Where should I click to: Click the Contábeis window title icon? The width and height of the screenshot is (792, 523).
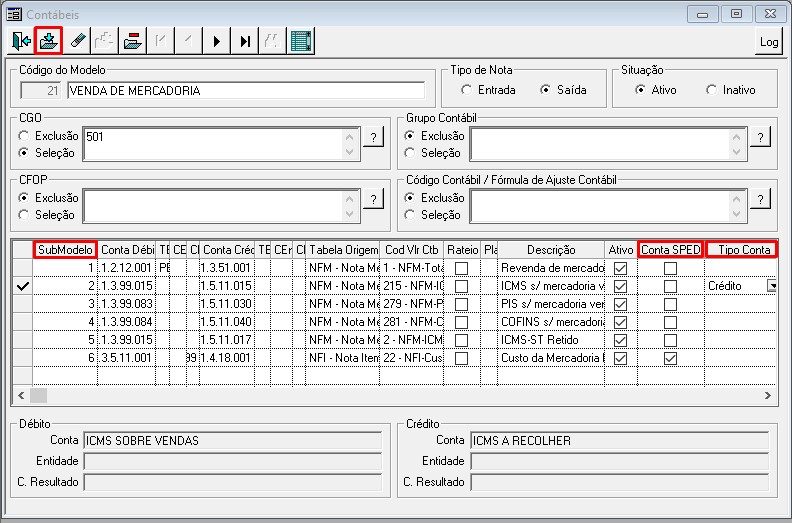click(14, 14)
